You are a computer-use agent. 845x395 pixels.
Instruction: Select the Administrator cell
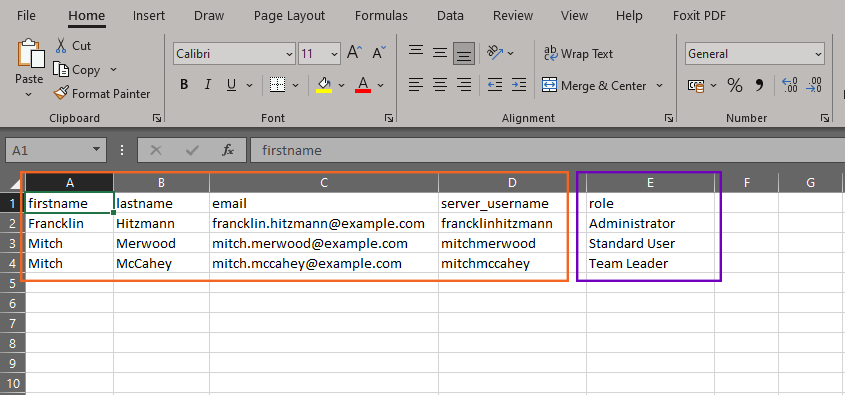click(x=650, y=223)
